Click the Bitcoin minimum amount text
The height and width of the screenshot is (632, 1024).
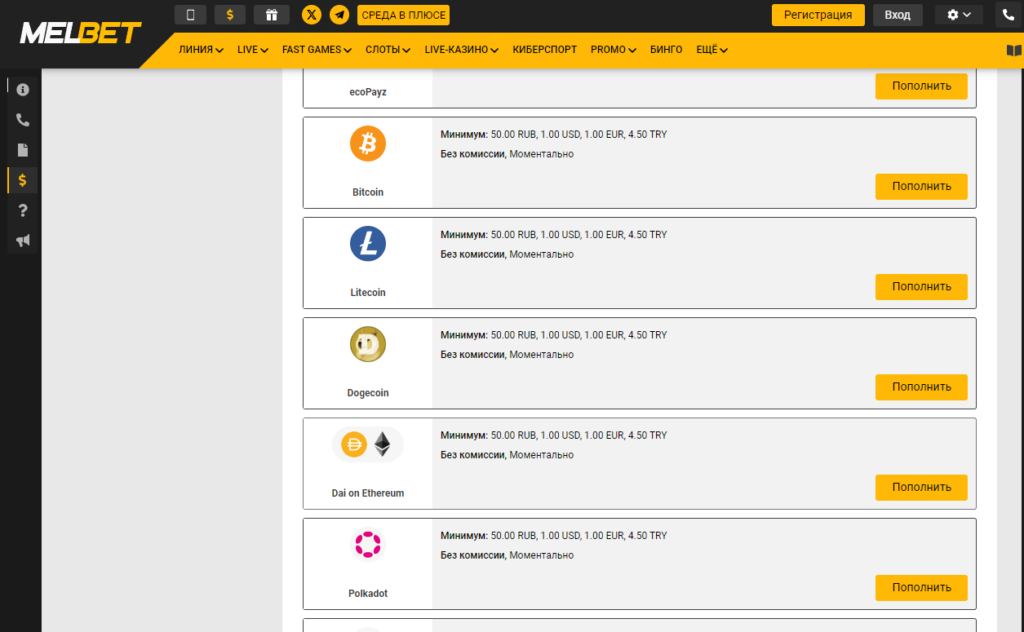[x=554, y=134]
